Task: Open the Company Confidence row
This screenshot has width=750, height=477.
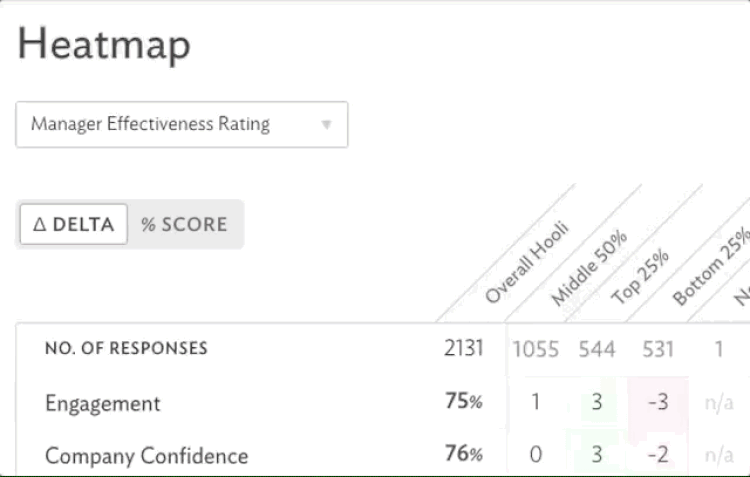Action: point(146,456)
